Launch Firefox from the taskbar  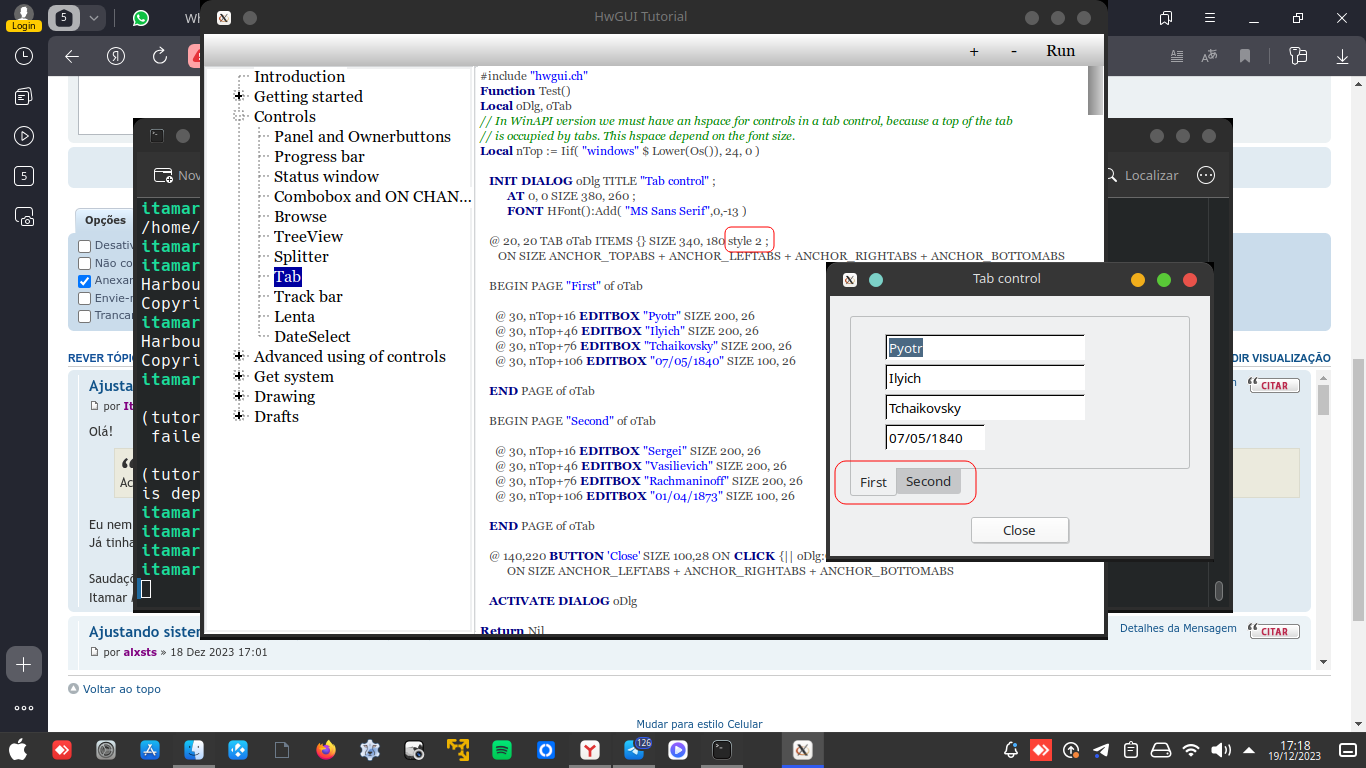pos(326,749)
